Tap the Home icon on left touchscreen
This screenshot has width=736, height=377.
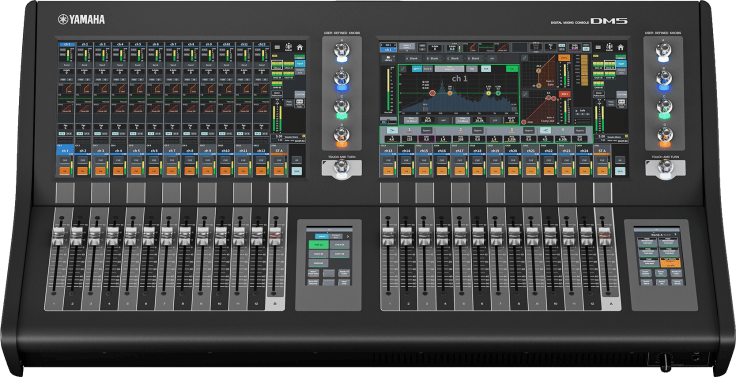[299, 47]
